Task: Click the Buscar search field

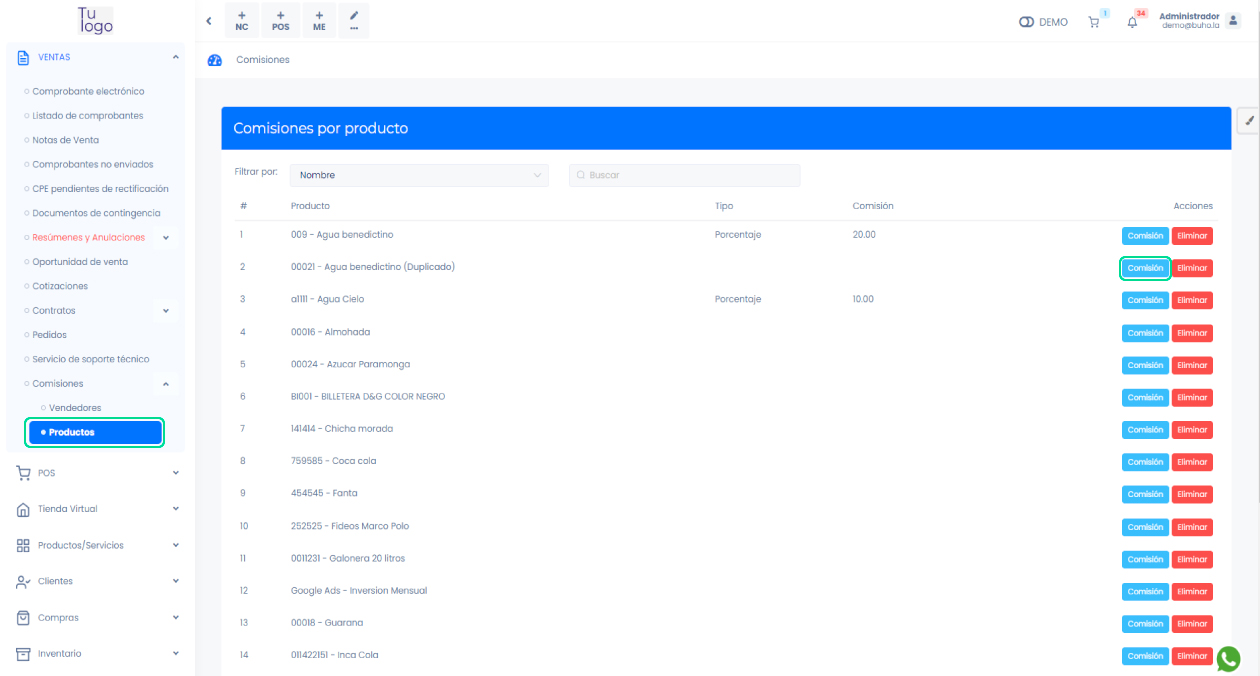Action: click(685, 175)
